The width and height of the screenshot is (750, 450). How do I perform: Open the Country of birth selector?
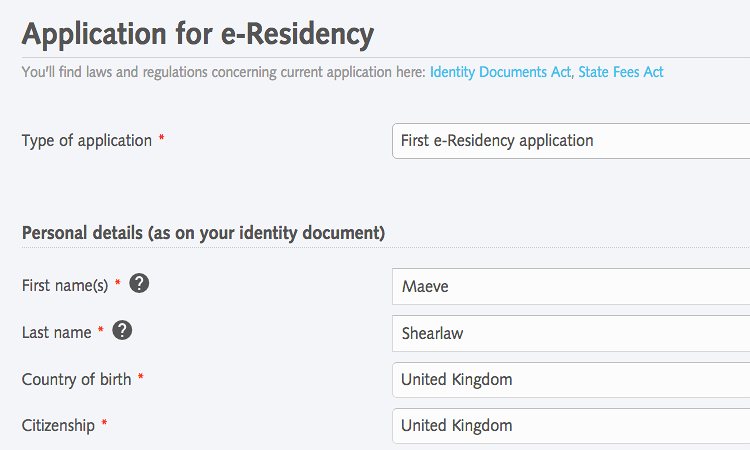click(x=570, y=380)
